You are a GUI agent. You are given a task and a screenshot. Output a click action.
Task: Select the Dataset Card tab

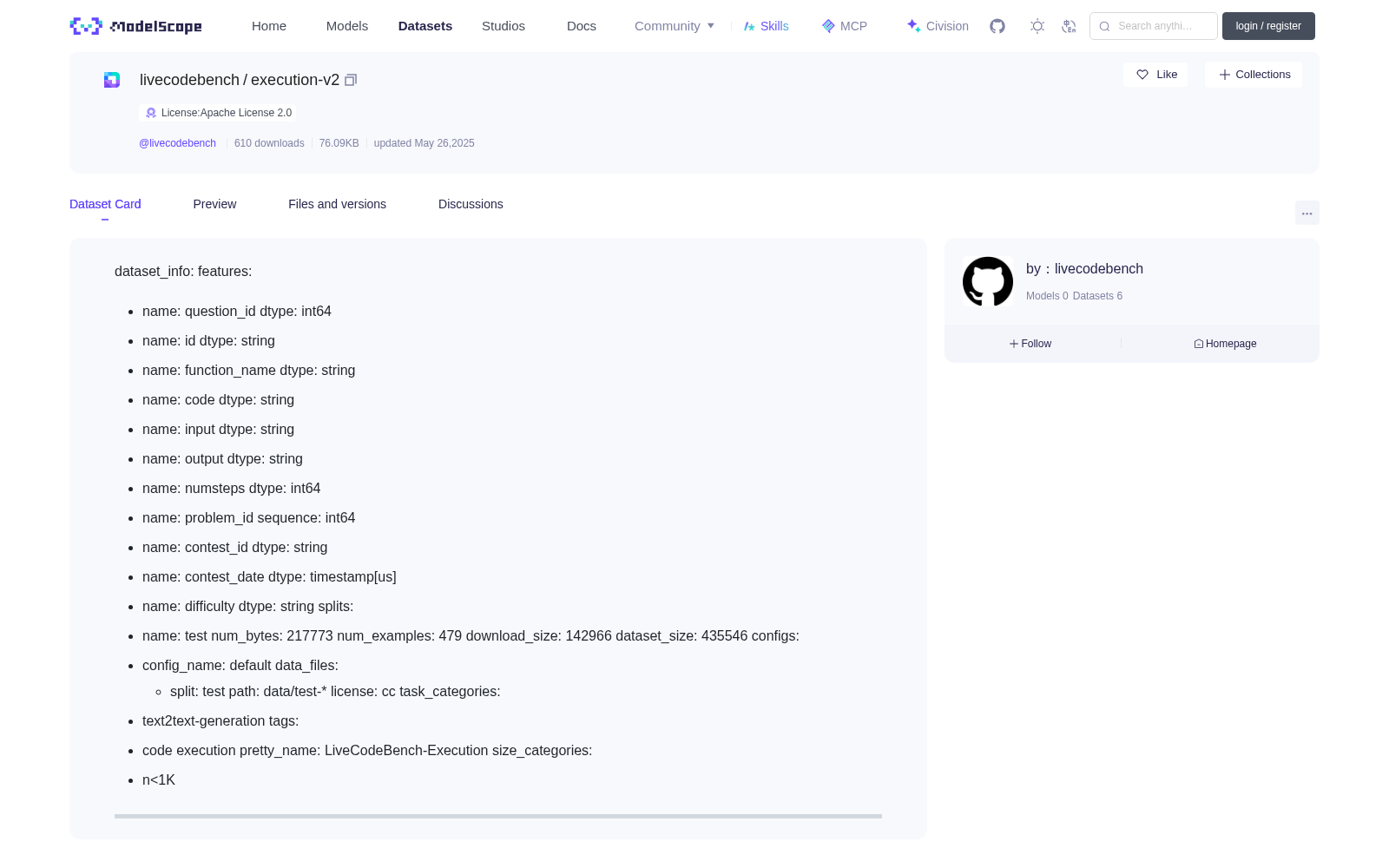[105, 204]
